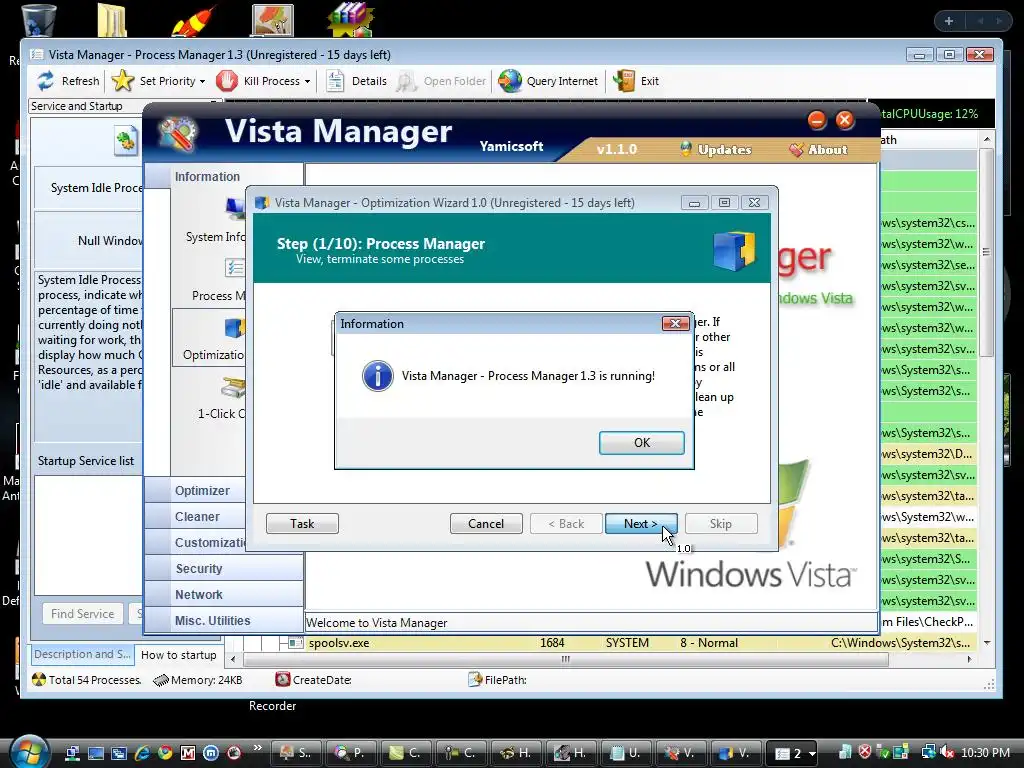Click the CreateDate status bar icon
Screen dimensions: 1024x768
(283, 680)
